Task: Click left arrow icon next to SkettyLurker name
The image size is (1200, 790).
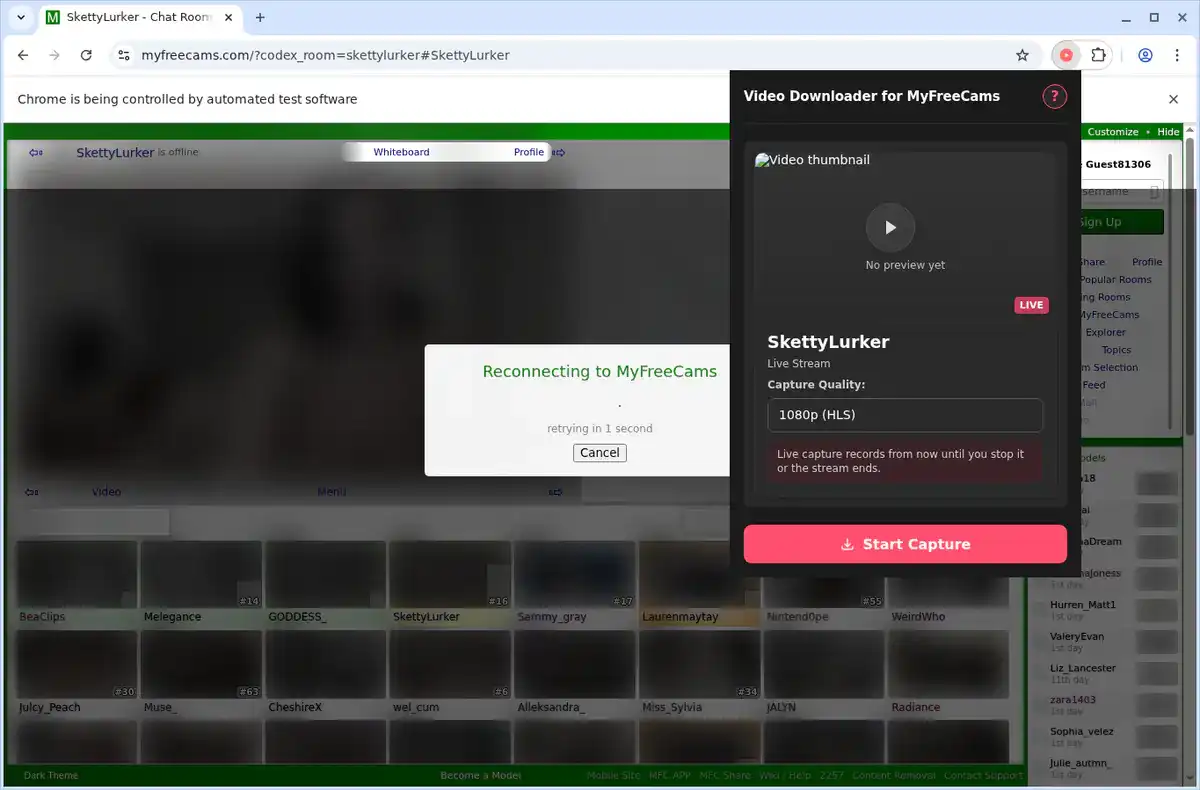Action: tap(36, 152)
